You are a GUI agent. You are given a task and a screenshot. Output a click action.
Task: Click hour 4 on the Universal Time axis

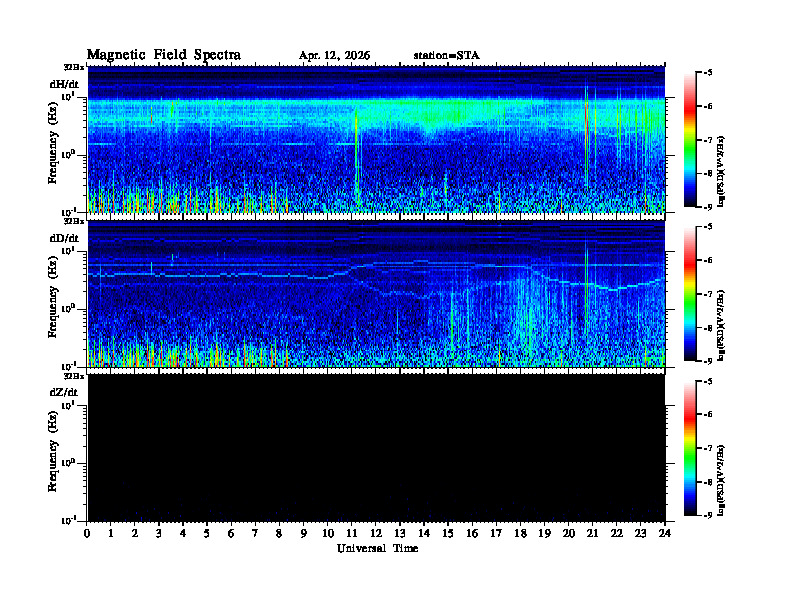[183, 533]
